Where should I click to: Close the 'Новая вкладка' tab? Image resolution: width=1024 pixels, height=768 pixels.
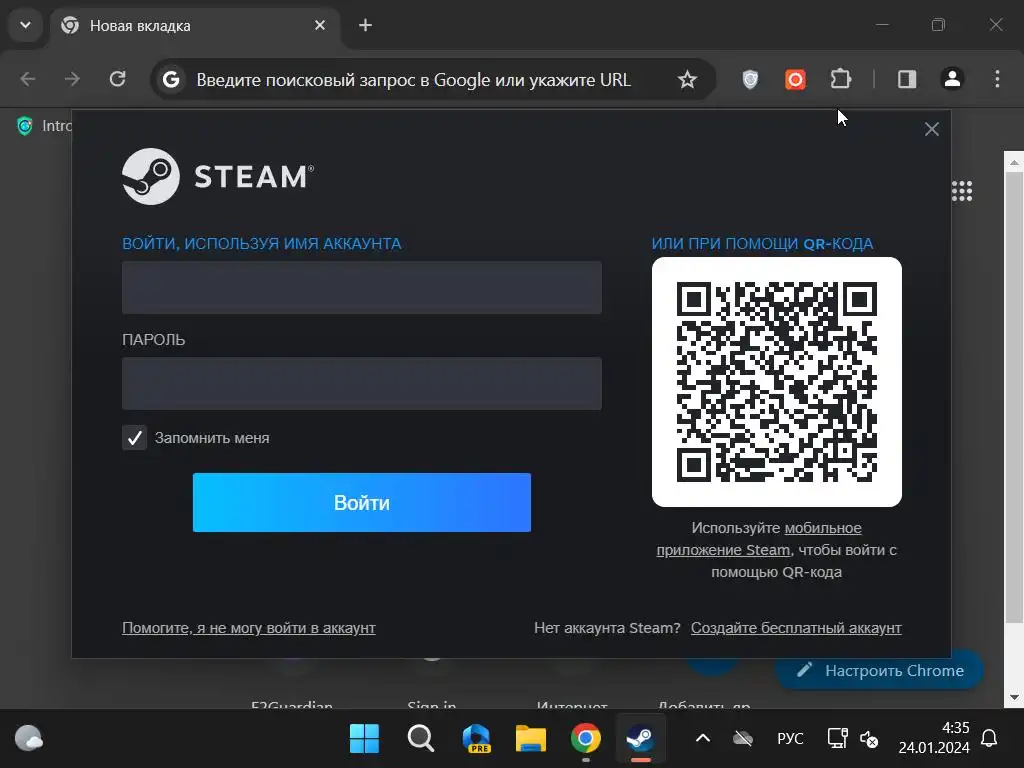pyautogui.click(x=320, y=25)
